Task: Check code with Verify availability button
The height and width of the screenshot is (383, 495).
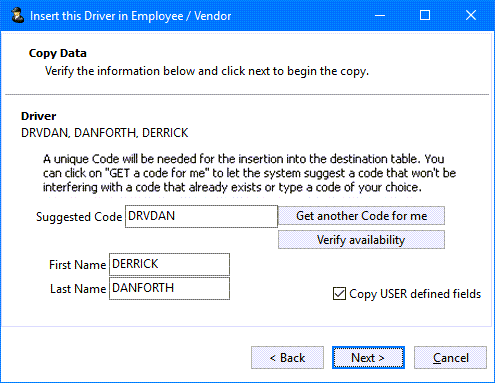Action: tap(361, 240)
